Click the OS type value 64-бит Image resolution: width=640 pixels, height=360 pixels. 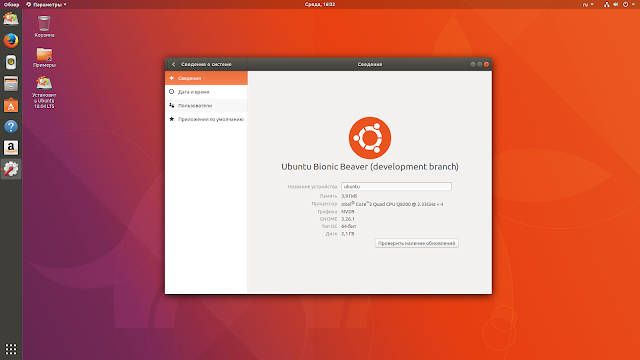[x=349, y=226]
